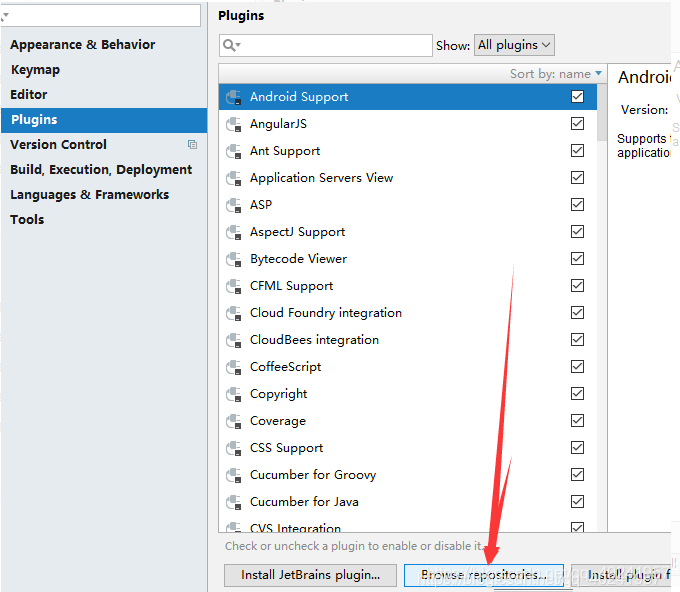Disable the Android Support plugin checkbox
Viewport: 680px width, 592px height.
(577, 96)
